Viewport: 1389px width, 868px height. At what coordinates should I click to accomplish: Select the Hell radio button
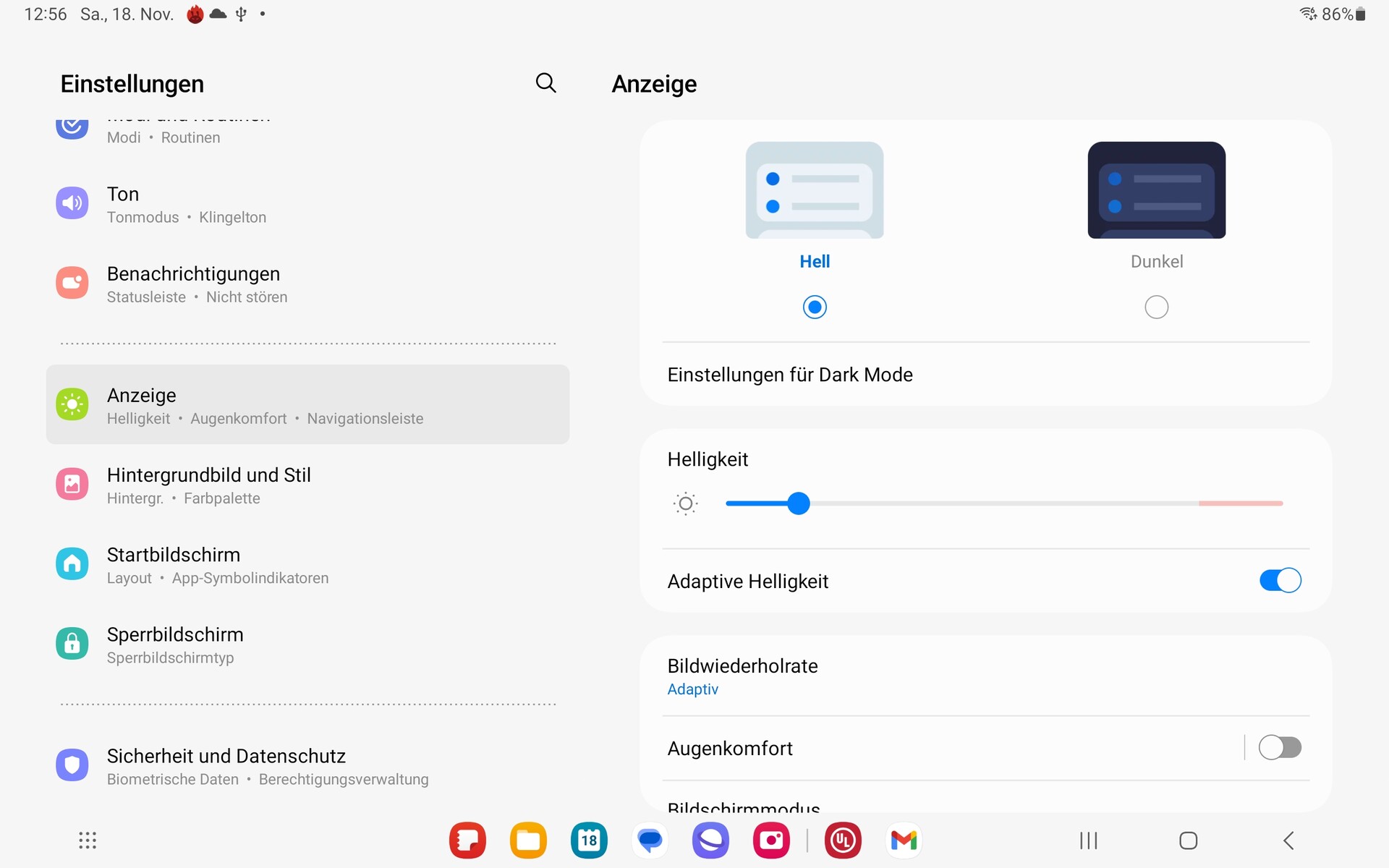tap(815, 307)
